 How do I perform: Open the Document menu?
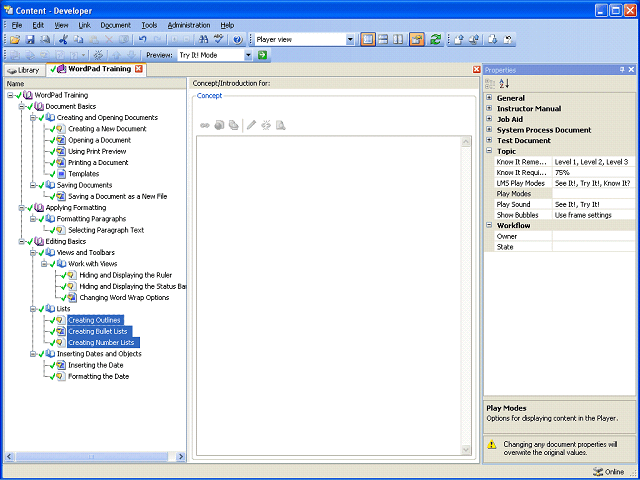116,25
